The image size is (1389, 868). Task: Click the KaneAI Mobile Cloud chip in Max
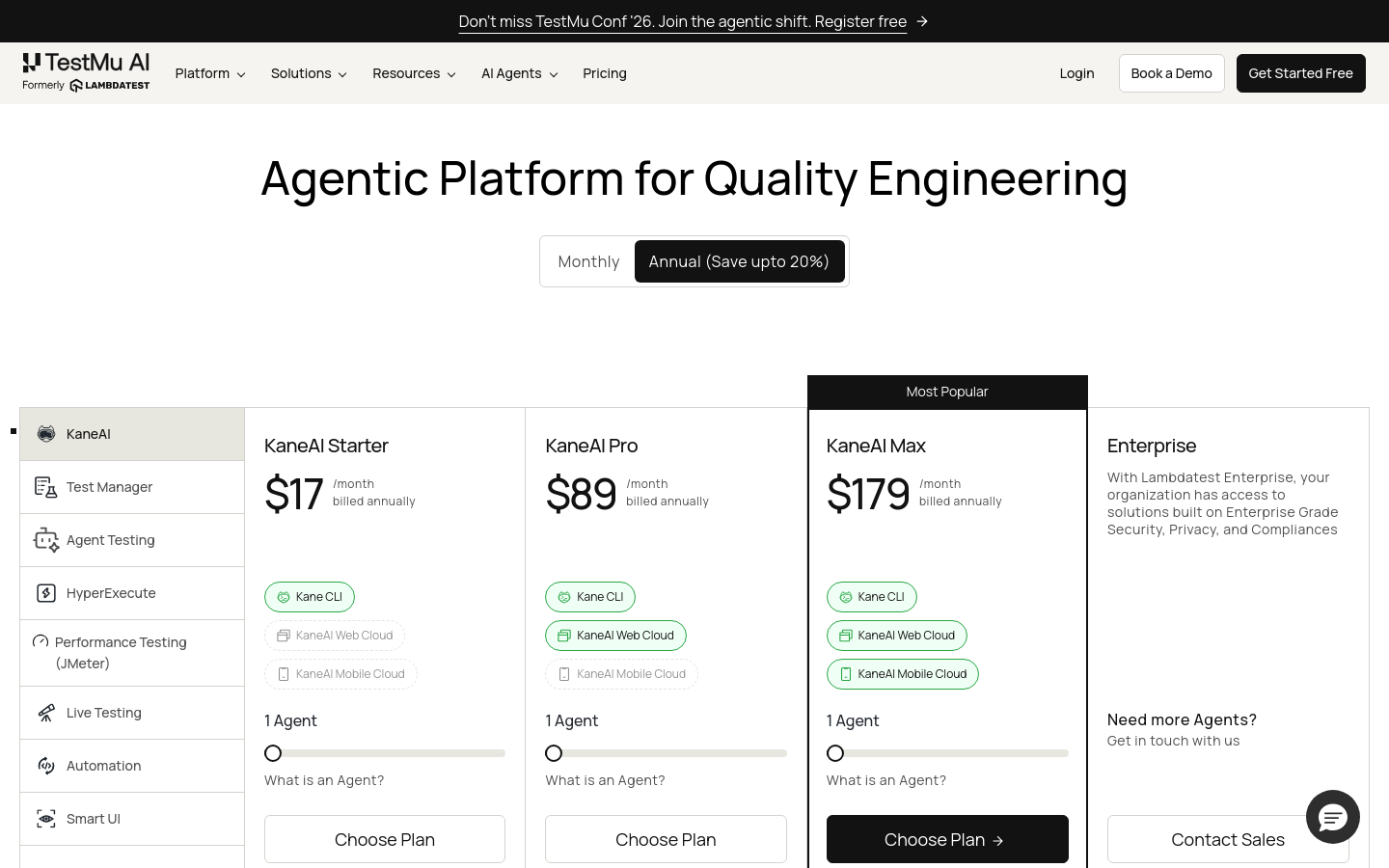[903, 674]
